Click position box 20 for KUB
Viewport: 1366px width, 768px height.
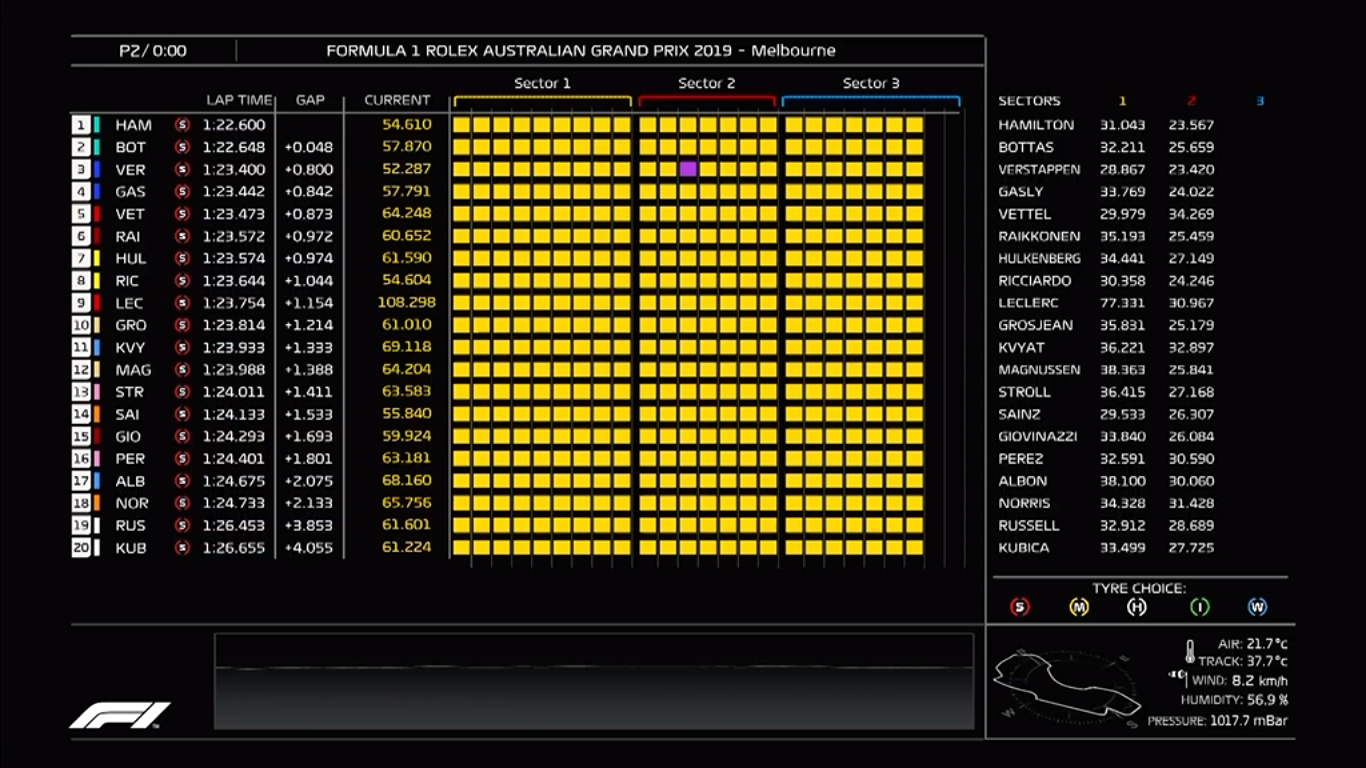[x=80, y=547]
